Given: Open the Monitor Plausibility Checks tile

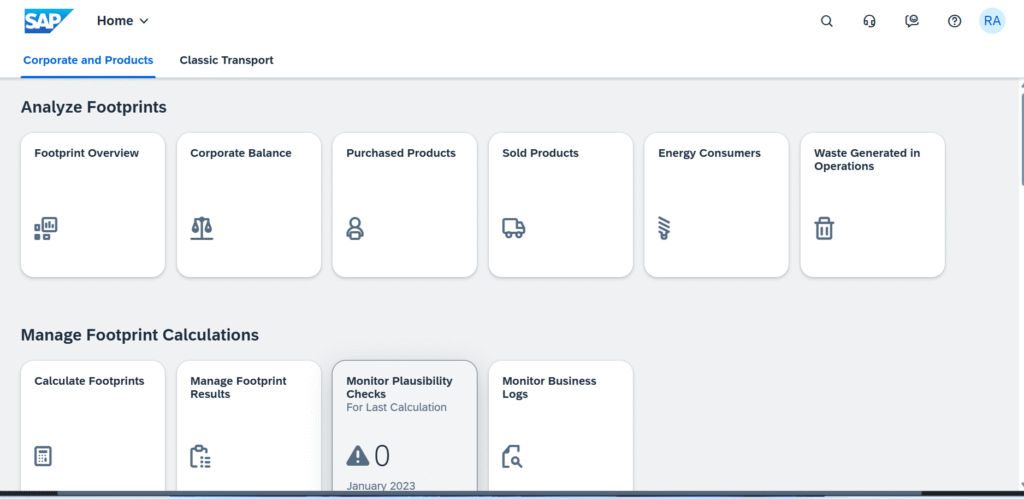Looking at the screenshot, I should (404, 425).
